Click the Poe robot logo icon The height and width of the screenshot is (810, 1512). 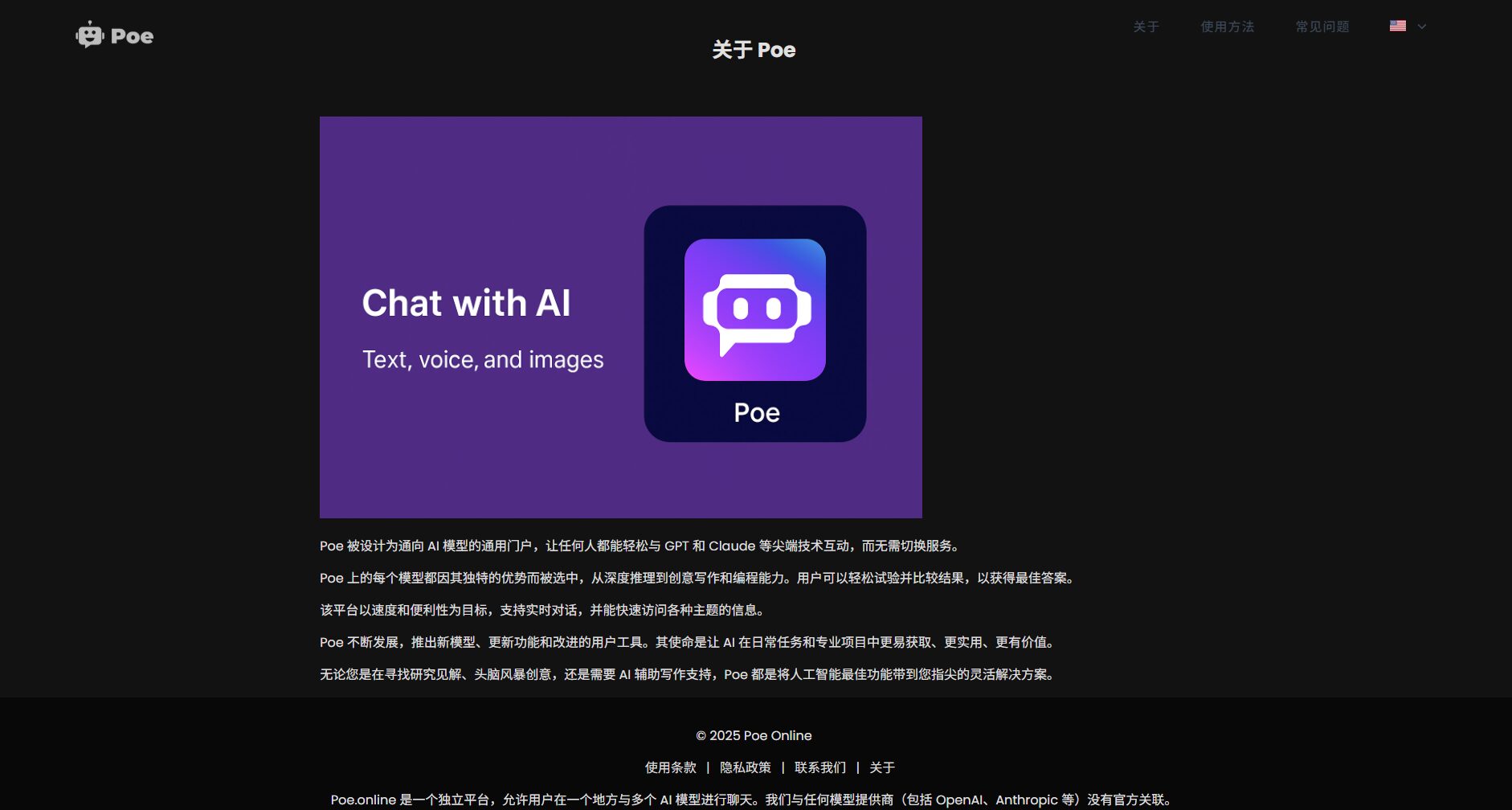pos(90,35)
